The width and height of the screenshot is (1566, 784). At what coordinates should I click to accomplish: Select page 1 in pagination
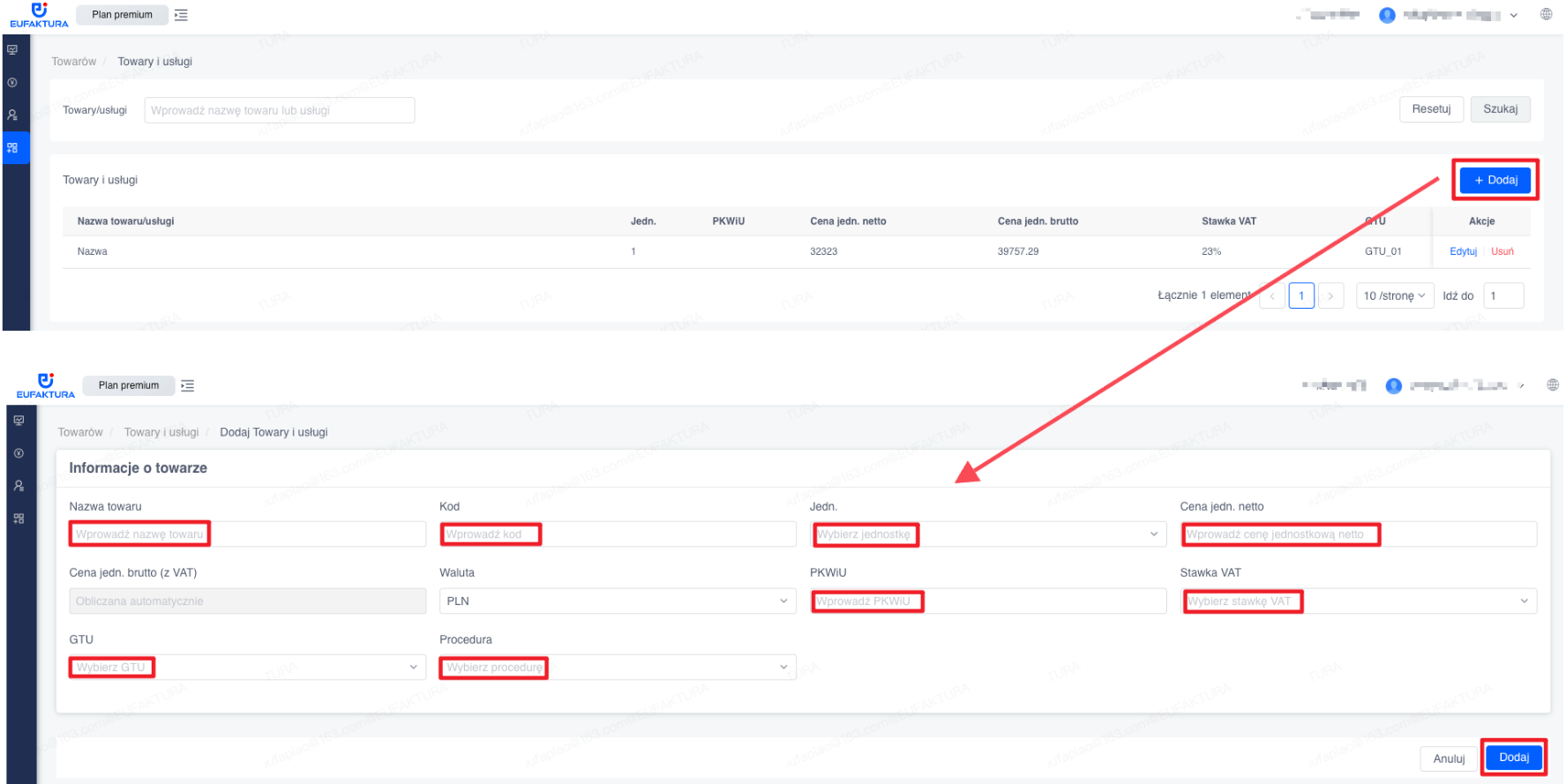point(1301,295)
